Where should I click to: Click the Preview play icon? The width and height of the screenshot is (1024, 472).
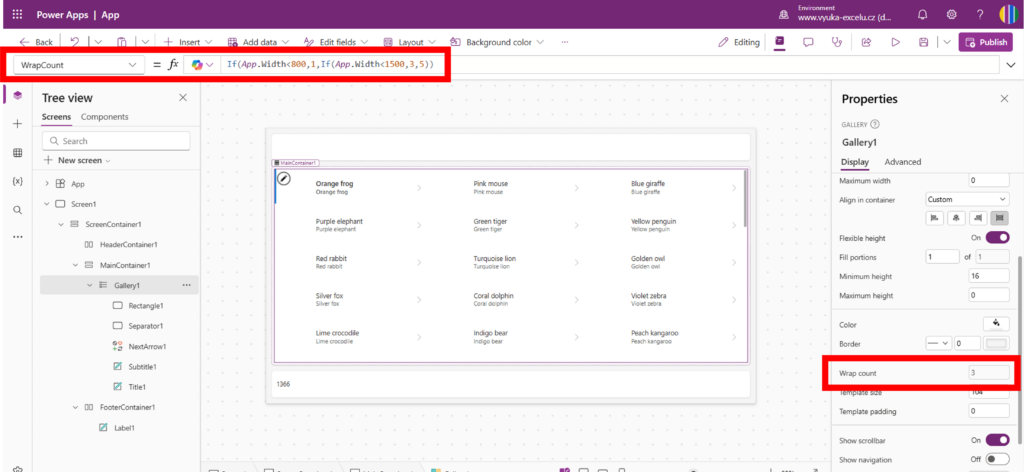(895, 42)
